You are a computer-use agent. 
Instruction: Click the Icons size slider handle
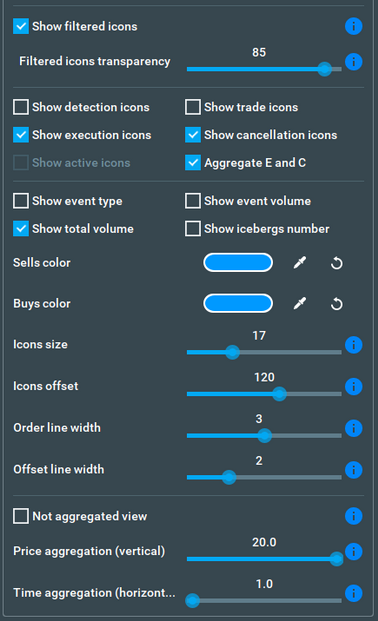(233, 352)
